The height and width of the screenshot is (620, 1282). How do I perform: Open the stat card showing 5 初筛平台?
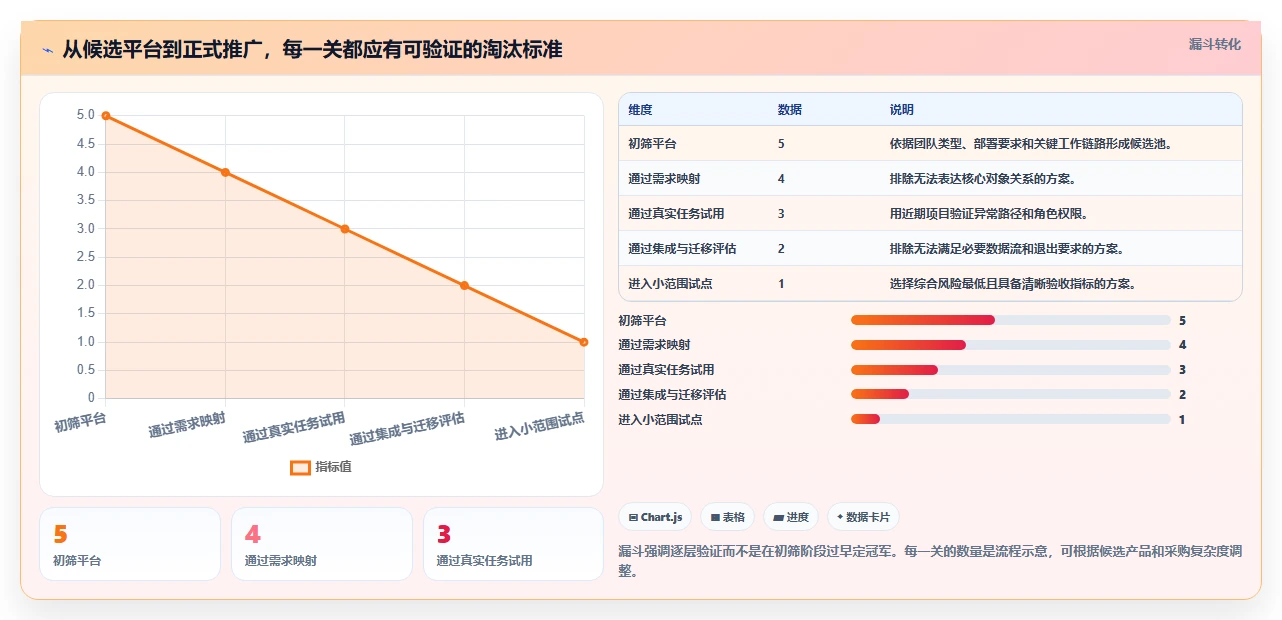130,544
